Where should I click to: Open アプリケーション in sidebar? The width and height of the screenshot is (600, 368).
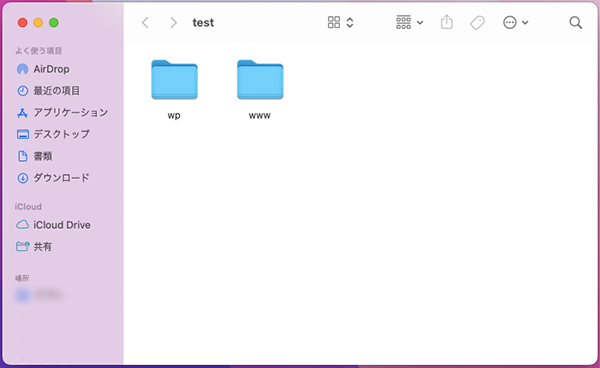tap(62, 112)
